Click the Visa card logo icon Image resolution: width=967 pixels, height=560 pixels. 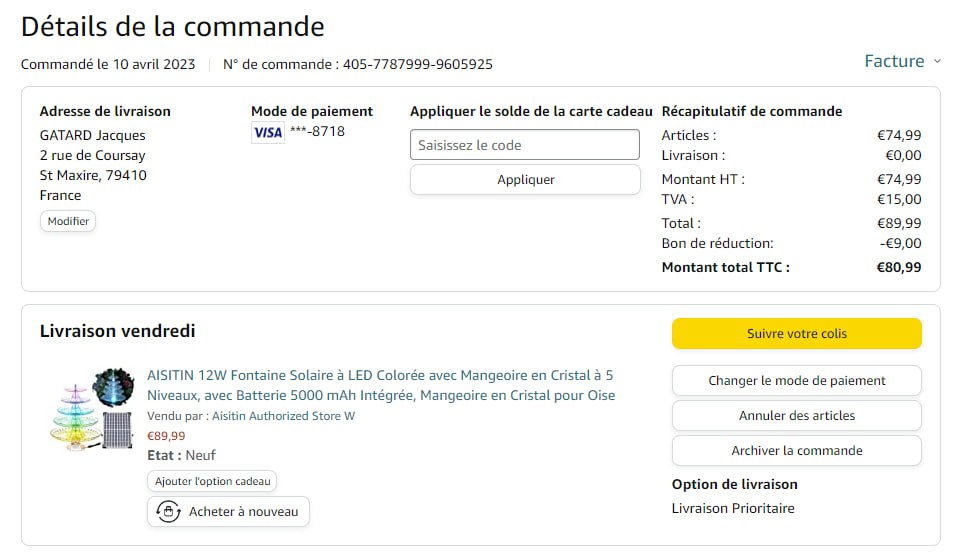267,132
